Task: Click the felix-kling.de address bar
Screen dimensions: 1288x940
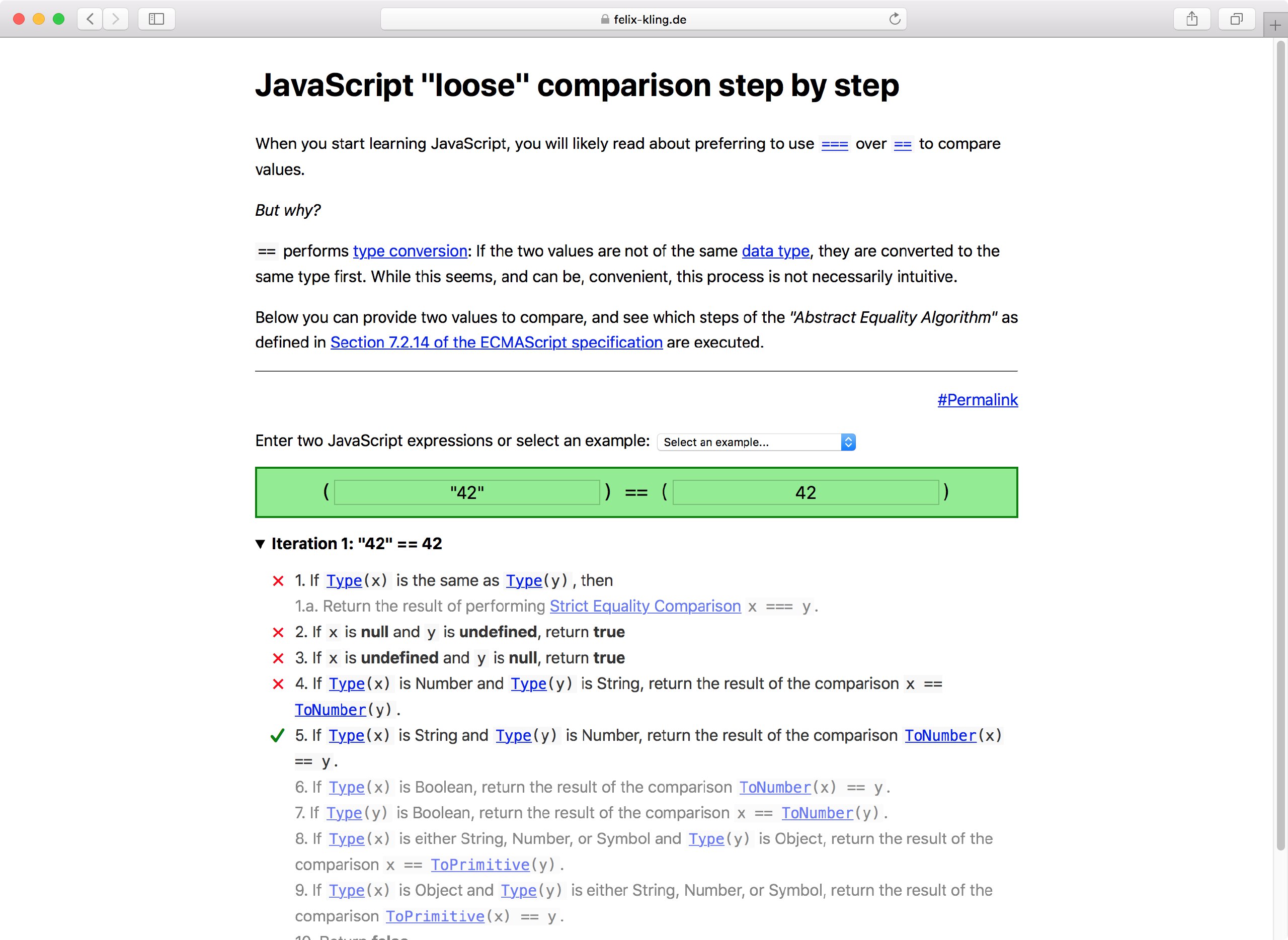Action: coord(643,19)
